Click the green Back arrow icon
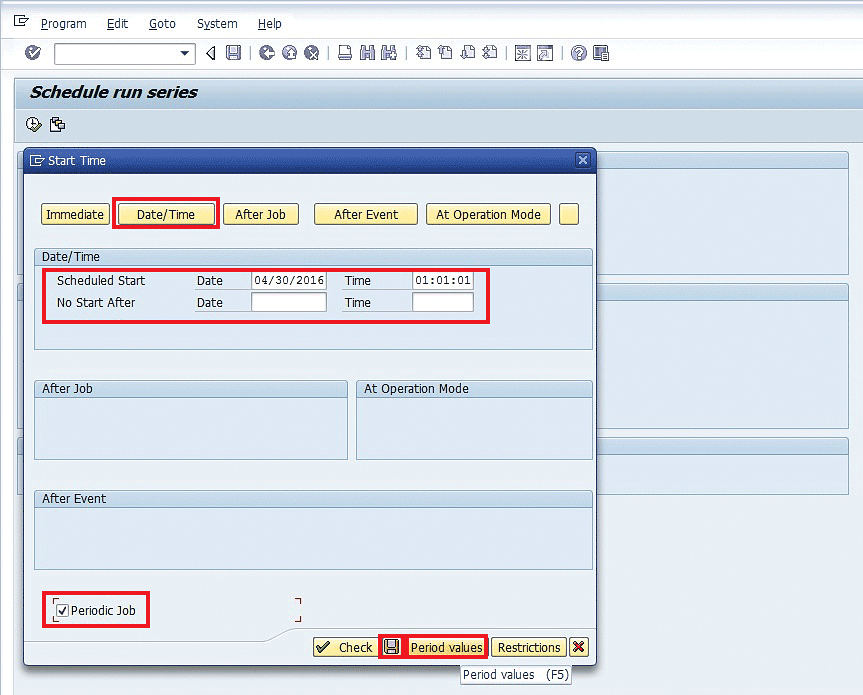Viewport: 863px width, 695px height. (x=266, y=53)
